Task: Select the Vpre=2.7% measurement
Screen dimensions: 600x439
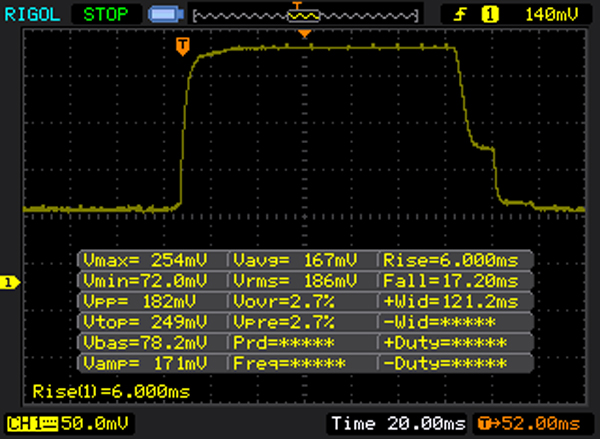Action: [x=284, y=322]
